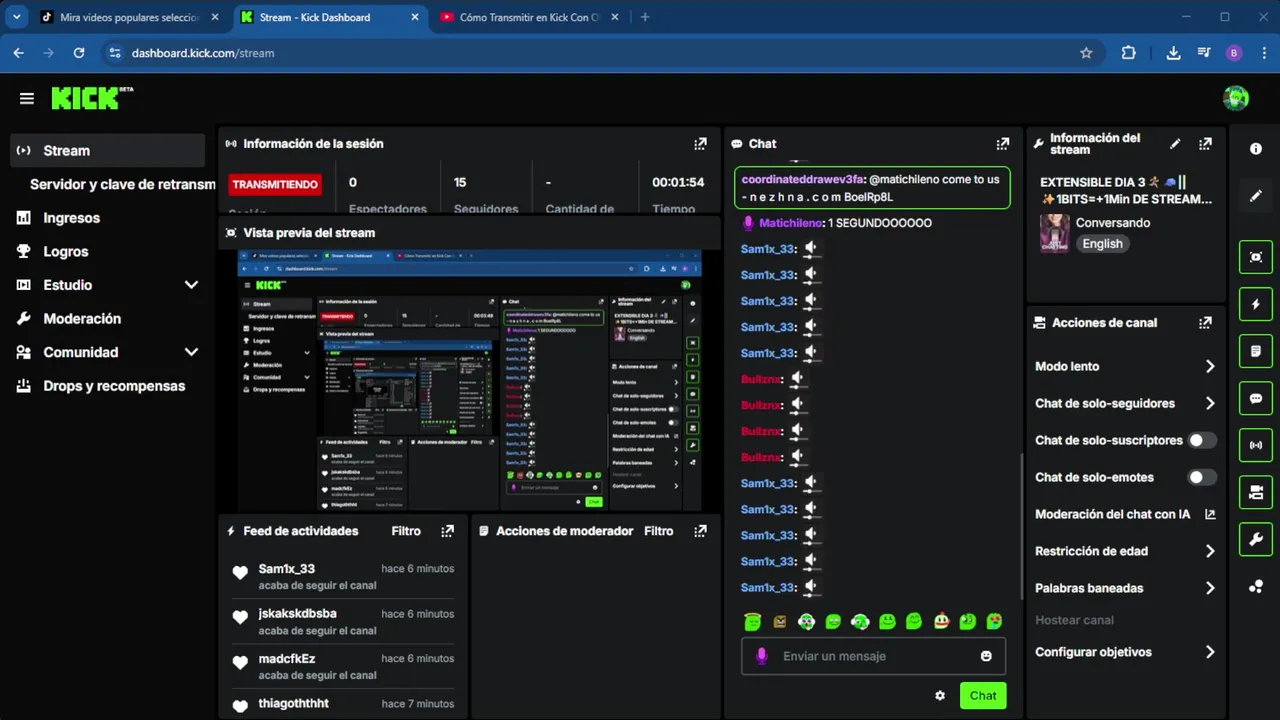
Task: Enable Chat de solo-suscriptores switch
Action: pyautogui.click(x=1202, y=440)
